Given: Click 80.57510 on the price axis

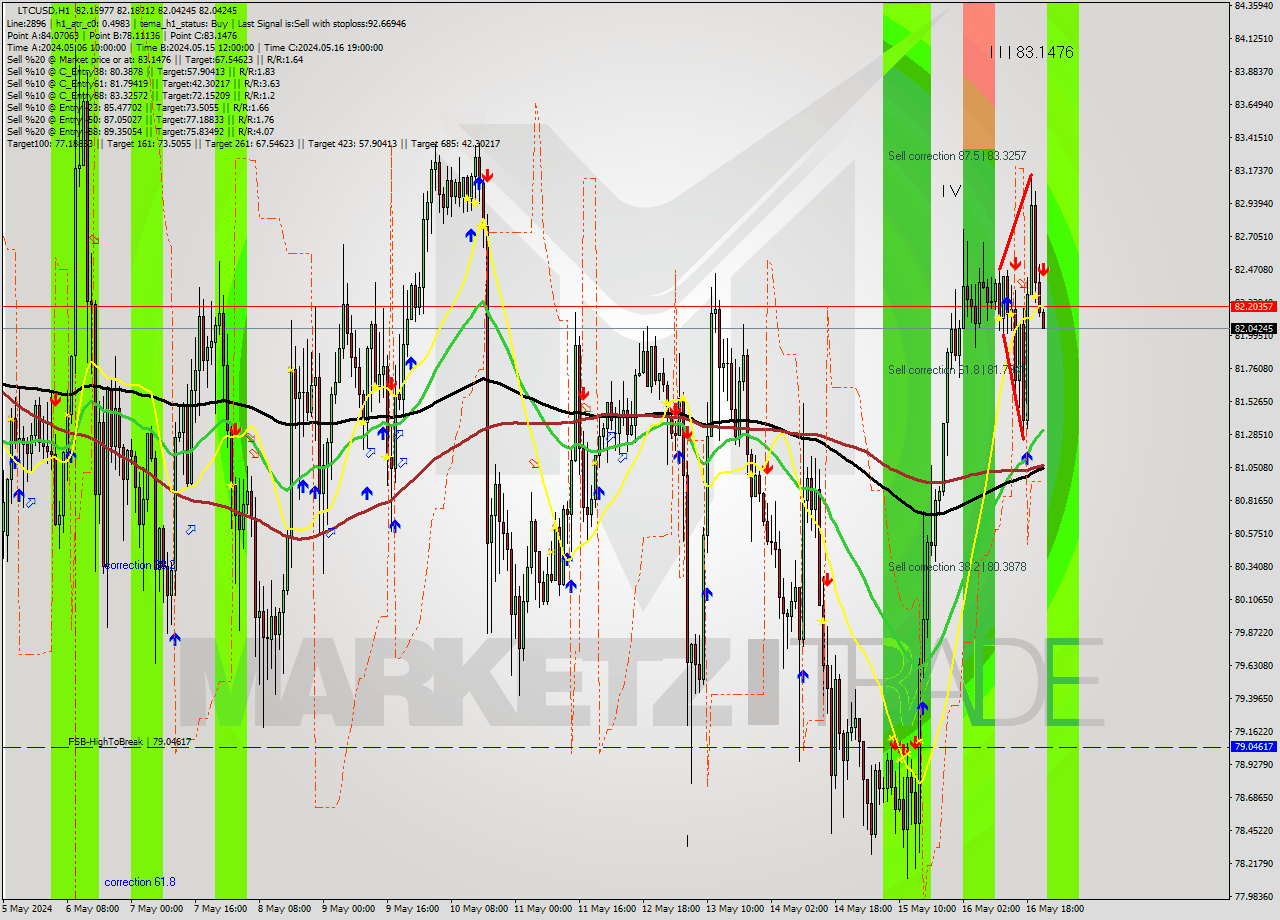Looking at the screenshot, I should [x=1254, y=534].
